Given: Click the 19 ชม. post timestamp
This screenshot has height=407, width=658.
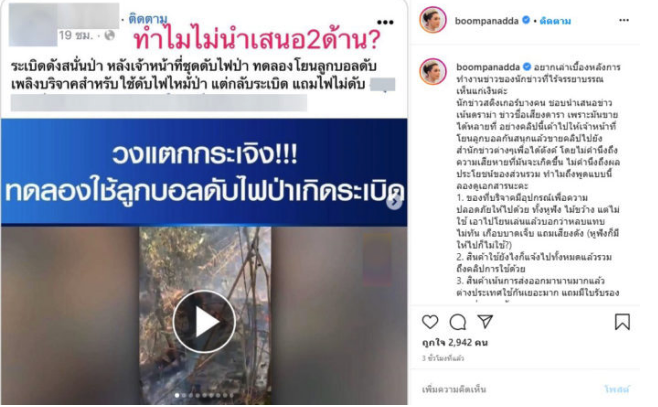Looking at the screenshot, I should (x=75, y=35).
